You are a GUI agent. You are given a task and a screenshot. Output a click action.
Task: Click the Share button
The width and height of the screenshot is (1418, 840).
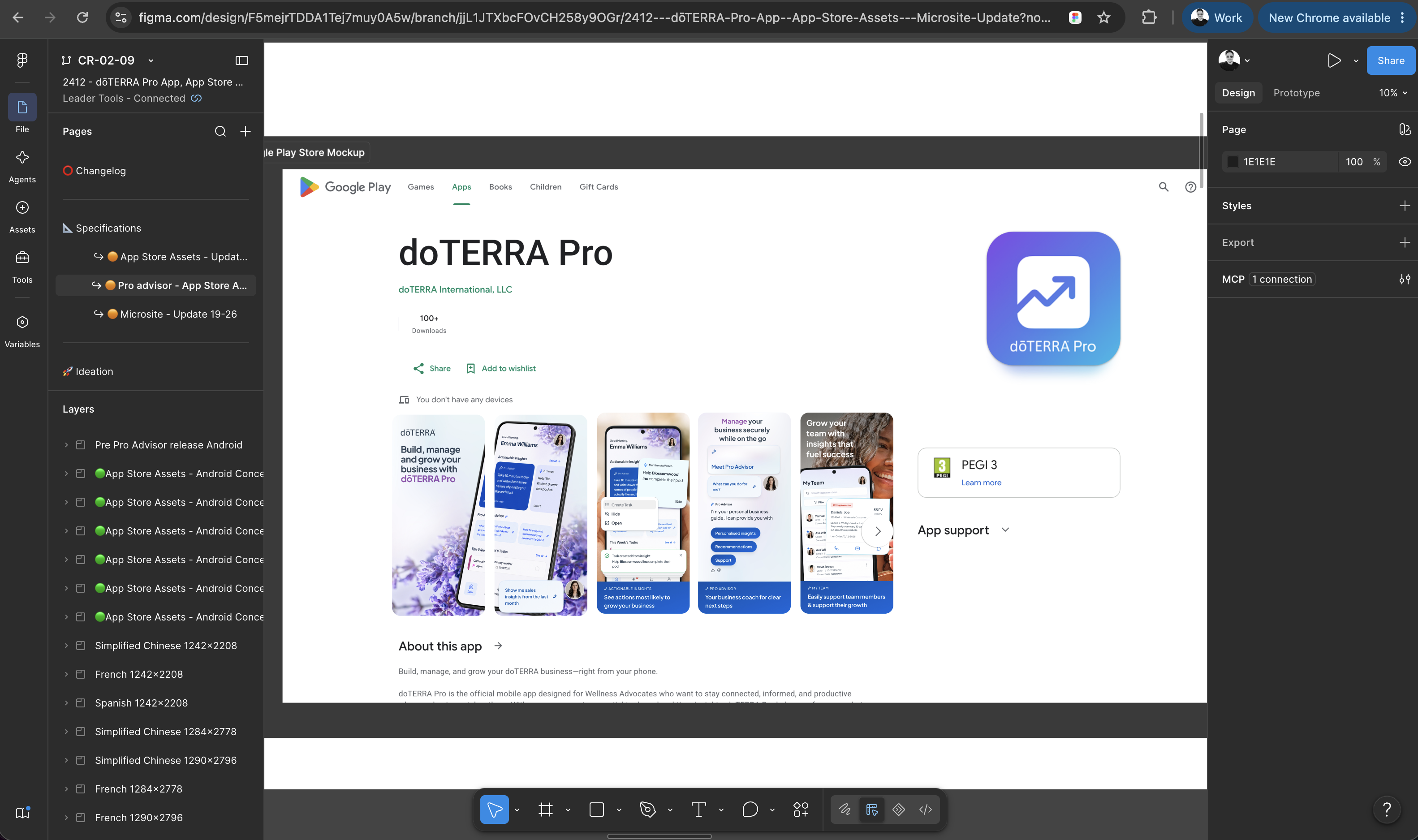[1390, 60]
